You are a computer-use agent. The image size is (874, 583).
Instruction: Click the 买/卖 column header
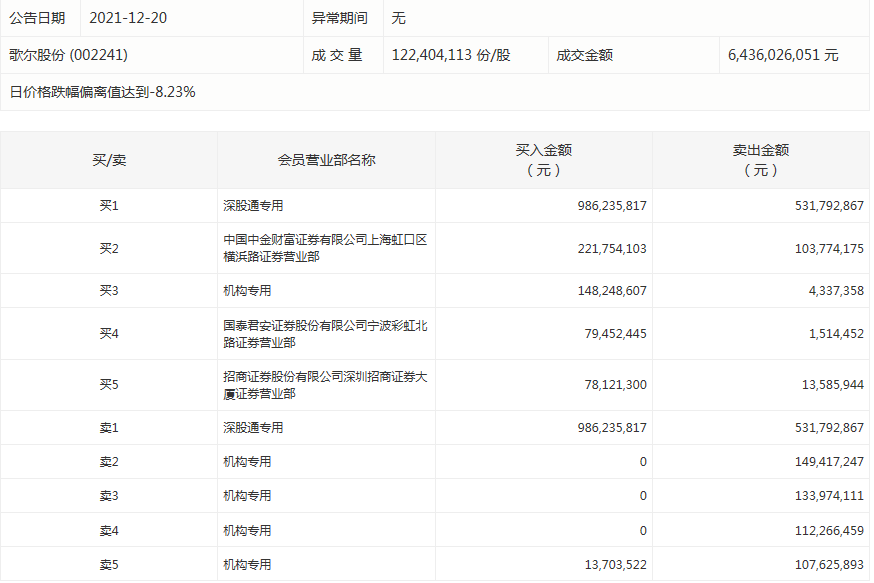click(109, 160)
